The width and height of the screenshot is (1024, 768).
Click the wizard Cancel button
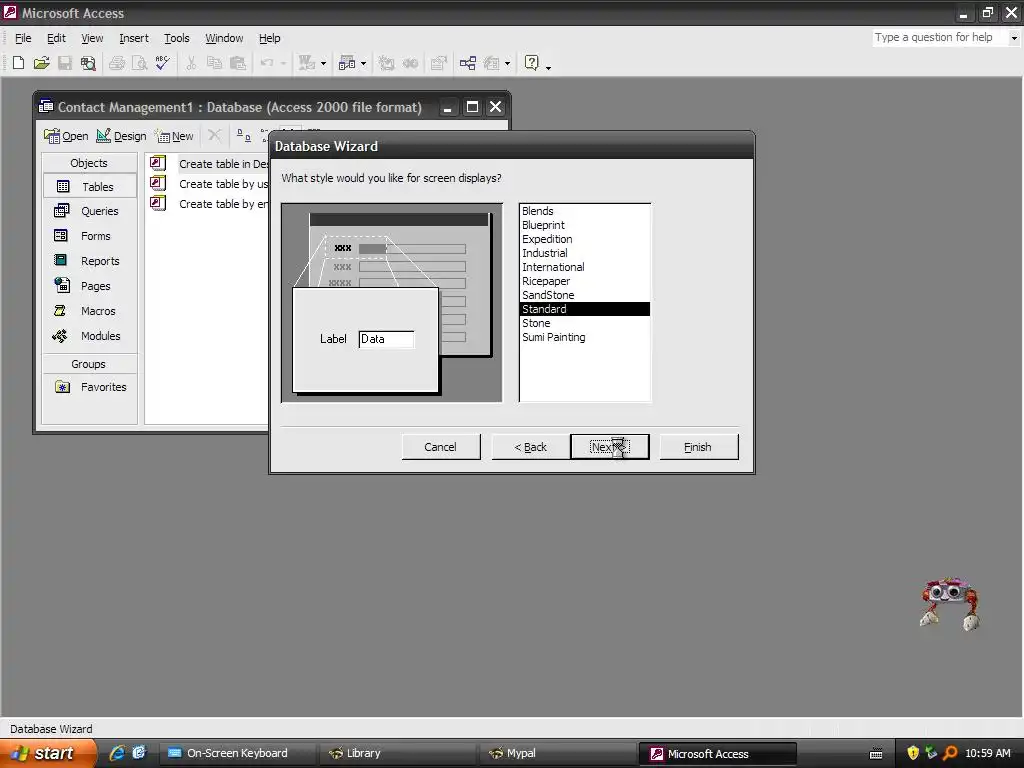(441, 447)
